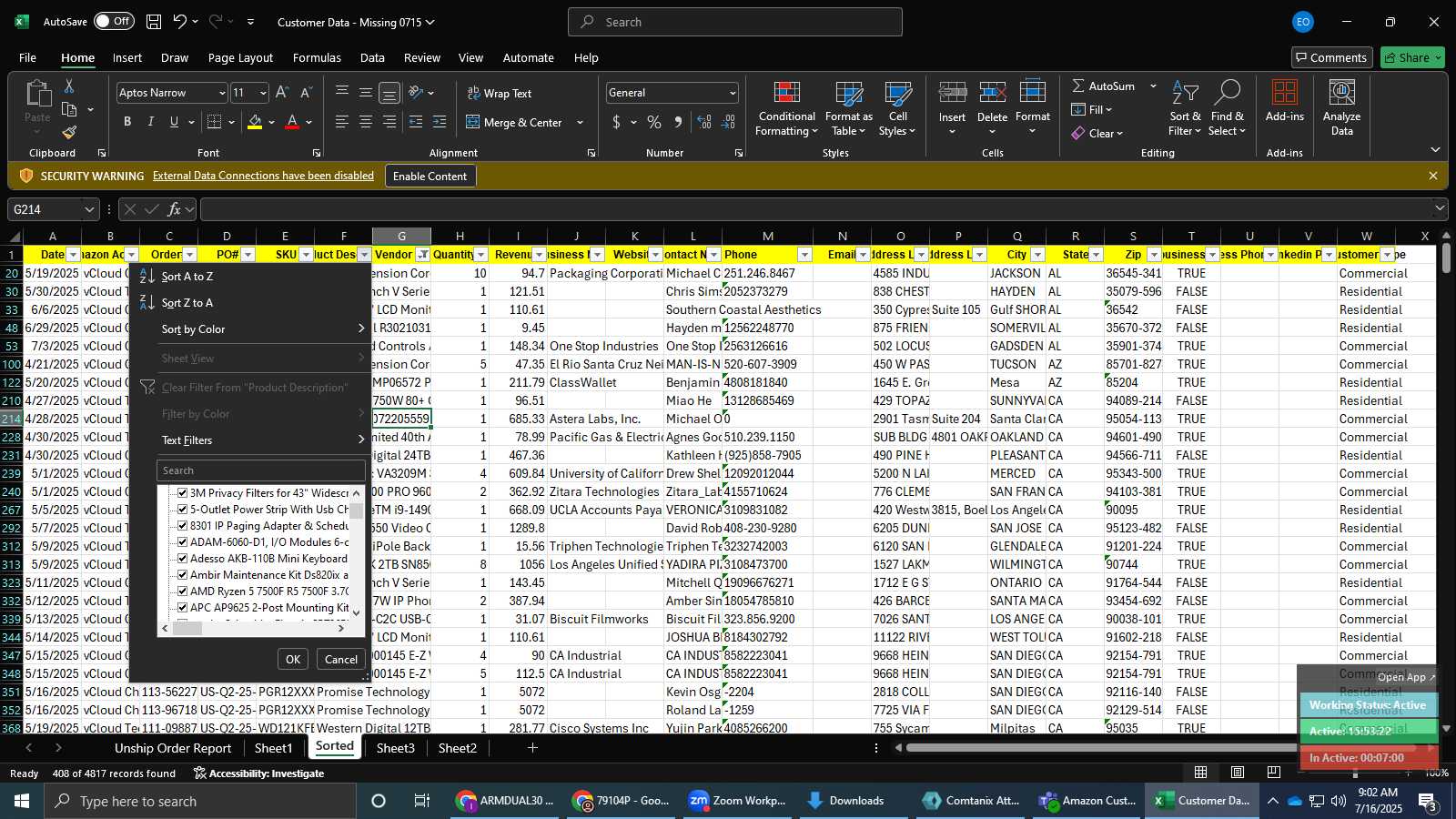Open Conditional Formatting menu
The image size is (1456, 819).
pyautogui.click(x=786, y=109)
